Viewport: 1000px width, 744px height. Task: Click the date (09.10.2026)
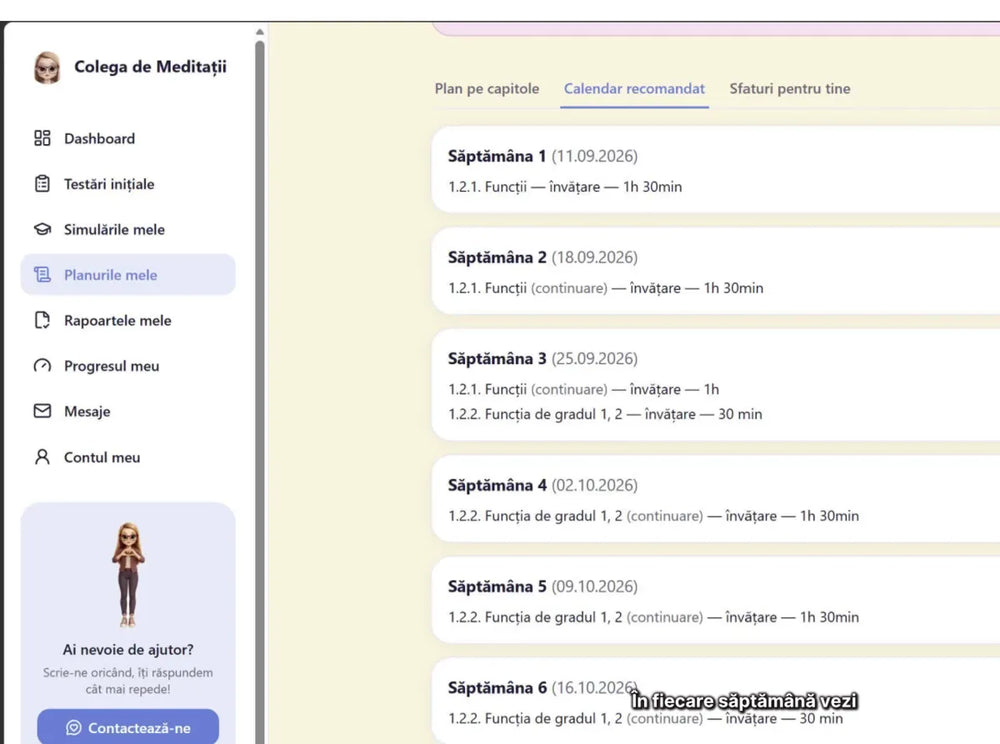pos(594,587)
